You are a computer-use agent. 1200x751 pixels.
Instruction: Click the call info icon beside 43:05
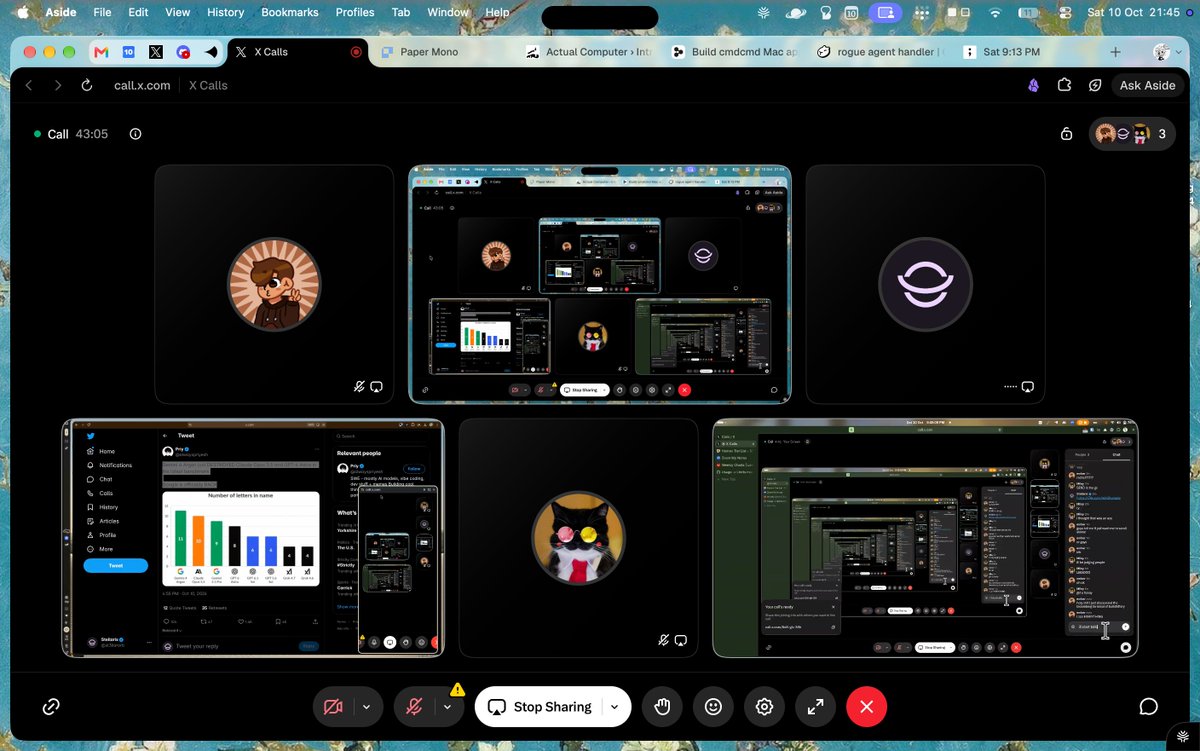coord(136,134)
